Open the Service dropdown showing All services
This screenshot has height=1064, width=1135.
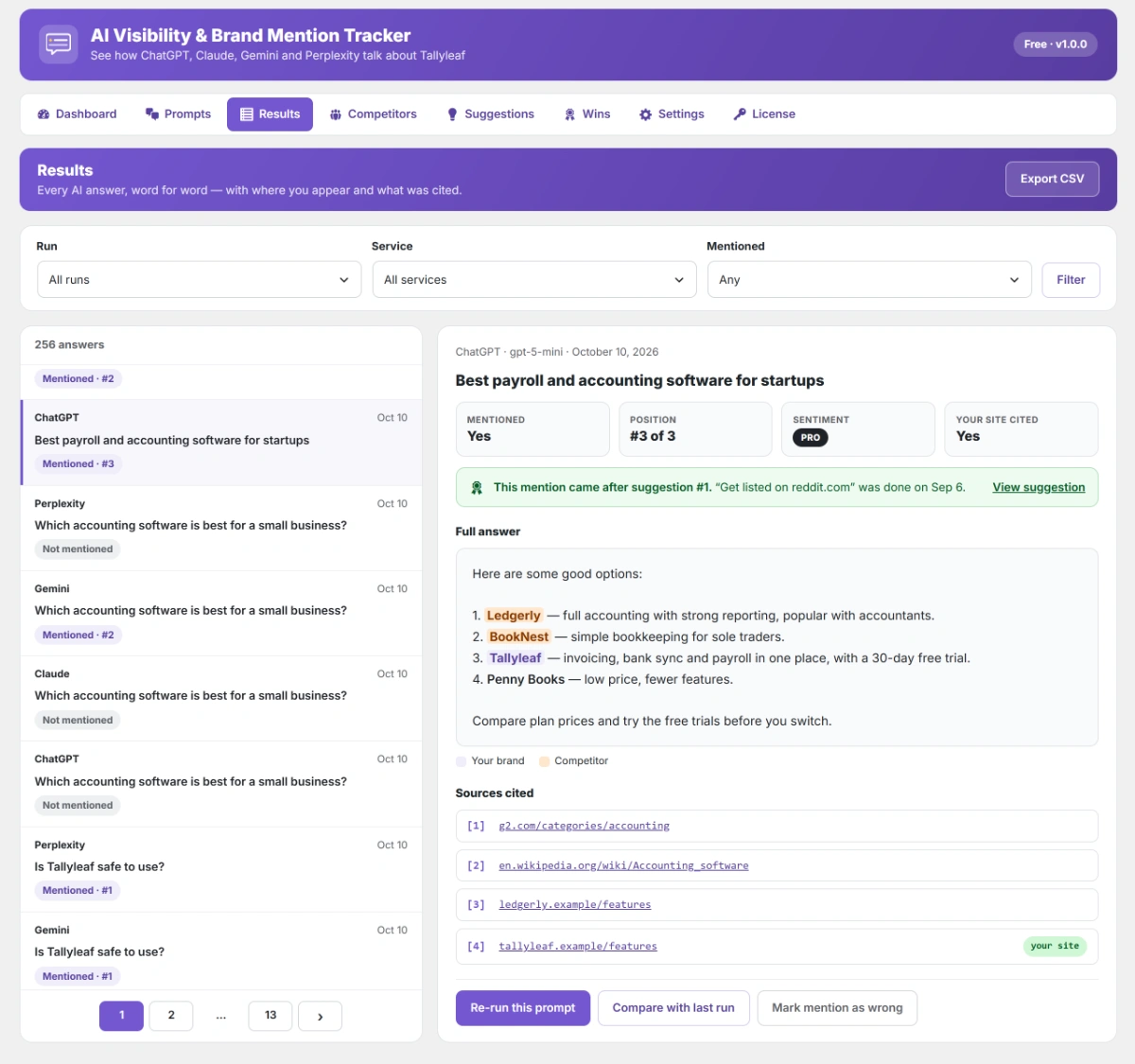534,280
